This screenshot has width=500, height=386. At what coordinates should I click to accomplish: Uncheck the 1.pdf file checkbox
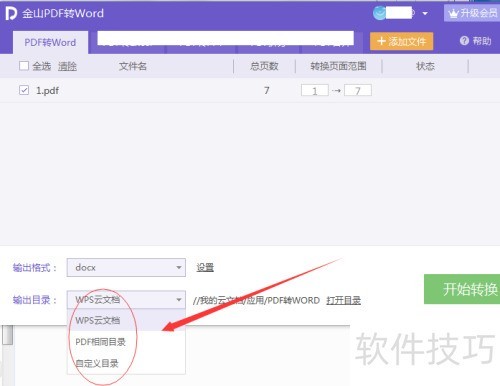(24, 90)
